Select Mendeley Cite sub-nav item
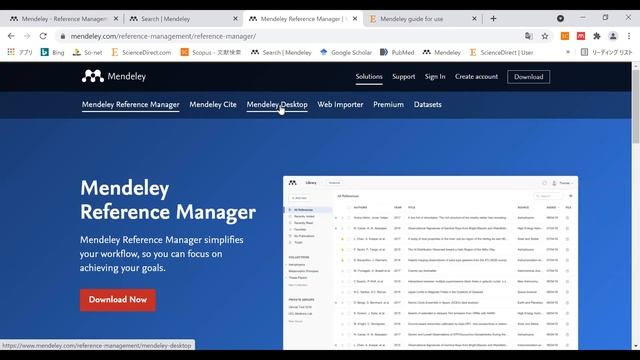The image size is (640, 360). pyautogui.click(x=213, y=104)
